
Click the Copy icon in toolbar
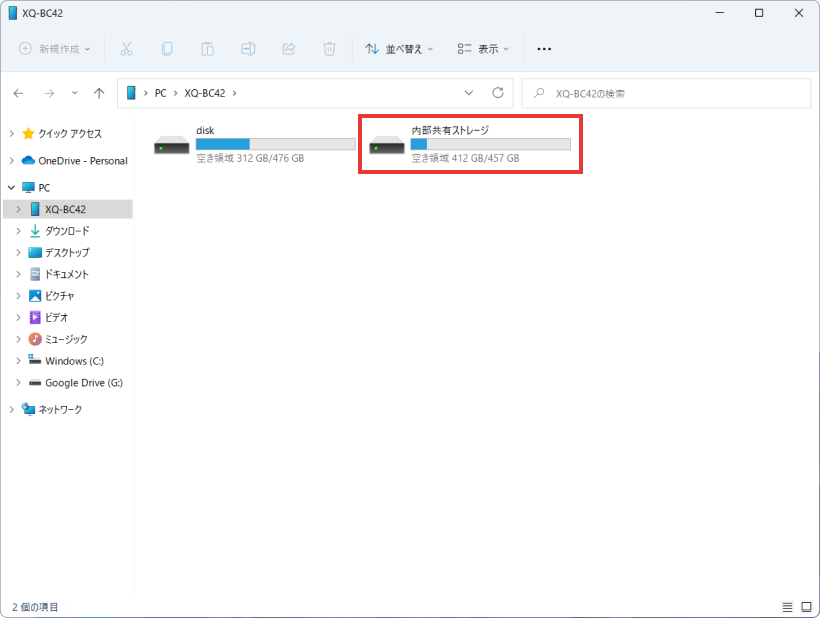tap(167, 49)
